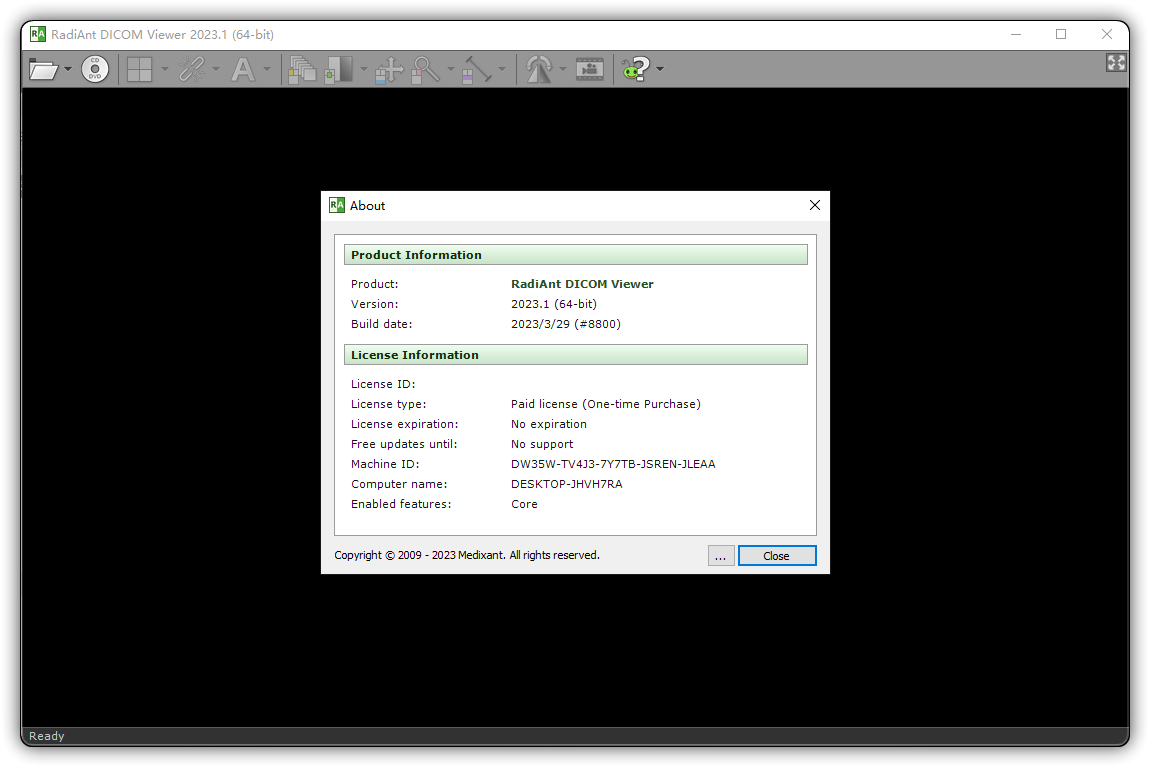Viewport: 1150px width, 767px height.
Task: Click the Ready status bar text
Action: pyautogui.click(x=47, y=736)
